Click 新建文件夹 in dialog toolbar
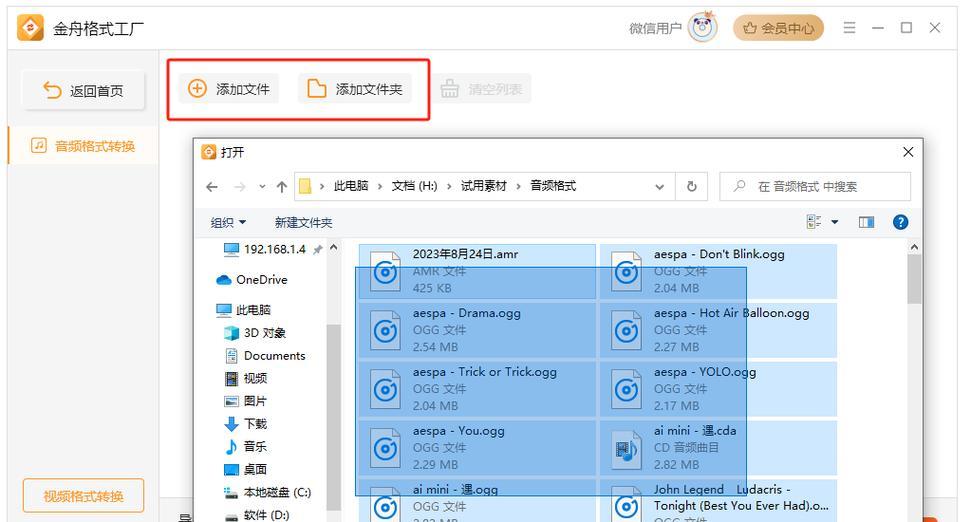 coord(303,222)
